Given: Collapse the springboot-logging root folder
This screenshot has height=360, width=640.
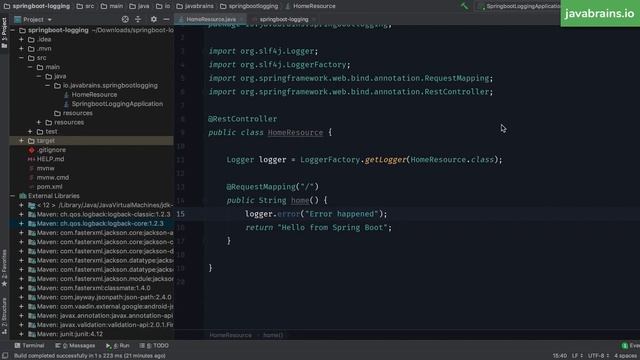Looking at the screenshot, I should tap(13, 30).
